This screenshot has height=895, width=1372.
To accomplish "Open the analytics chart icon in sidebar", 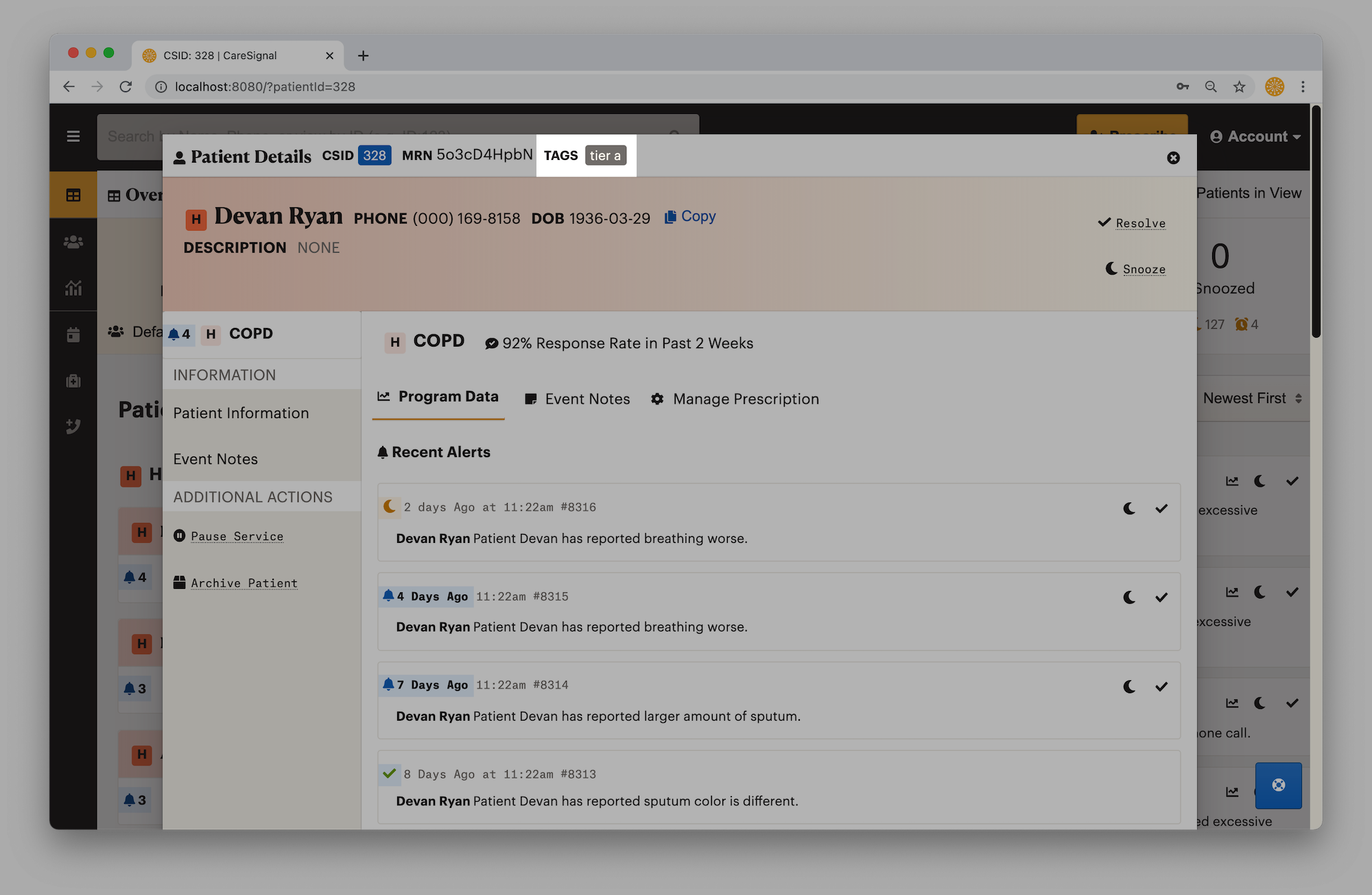I will pyautogui.click(x=73, y=288).
